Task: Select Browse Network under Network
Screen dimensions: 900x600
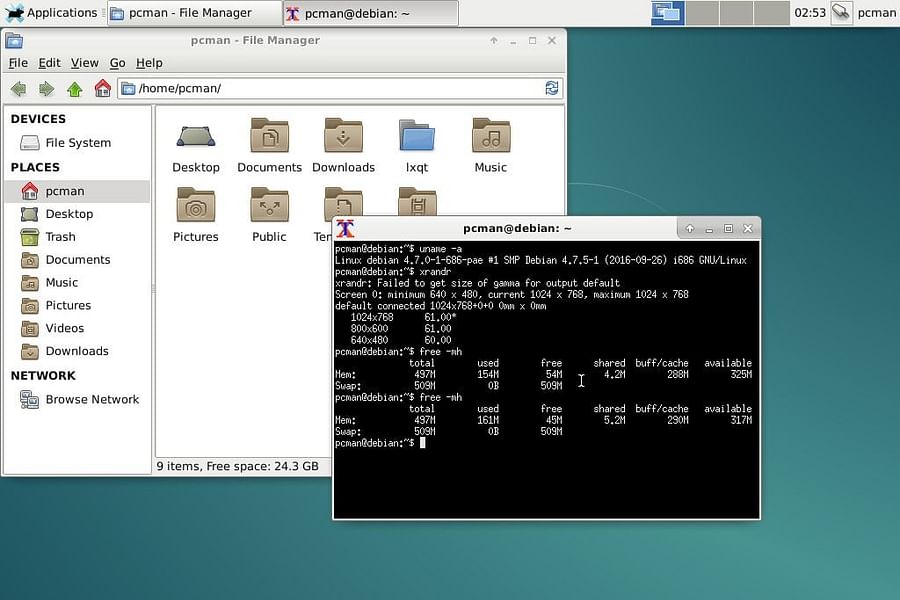Action: coord(92,399)
